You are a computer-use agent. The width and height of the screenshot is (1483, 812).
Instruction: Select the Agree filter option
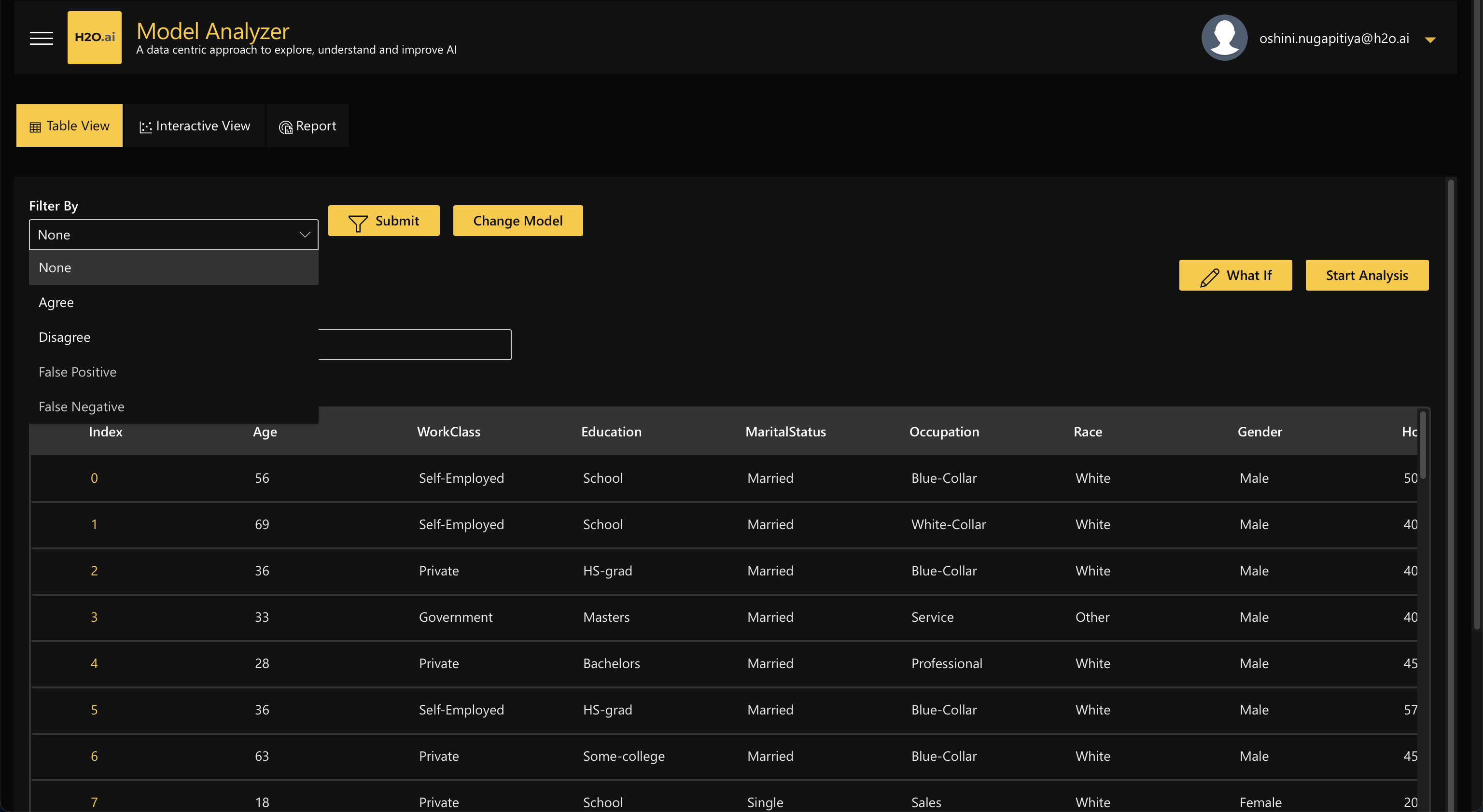[x=56, y=302]
